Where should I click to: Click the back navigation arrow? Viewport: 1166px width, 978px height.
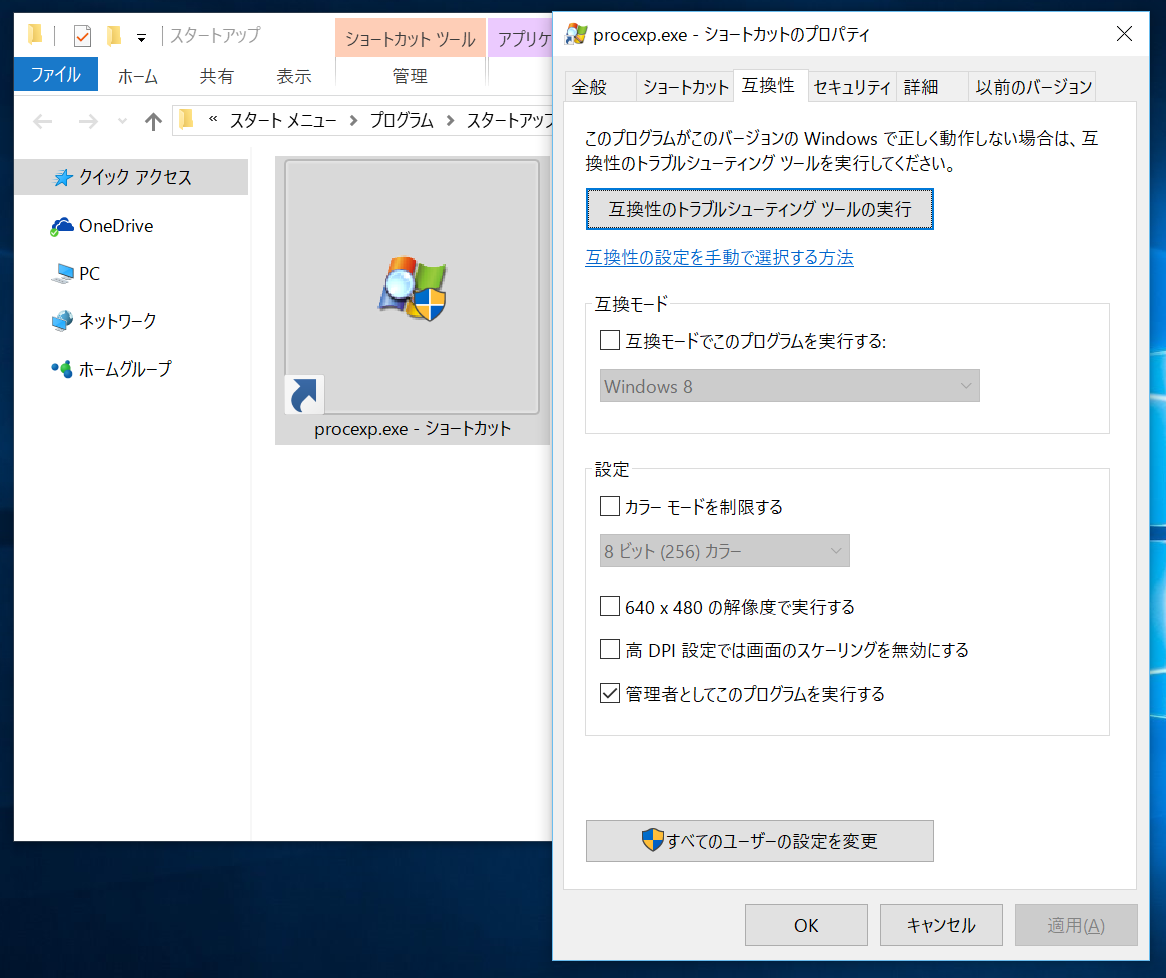[42, 121]
